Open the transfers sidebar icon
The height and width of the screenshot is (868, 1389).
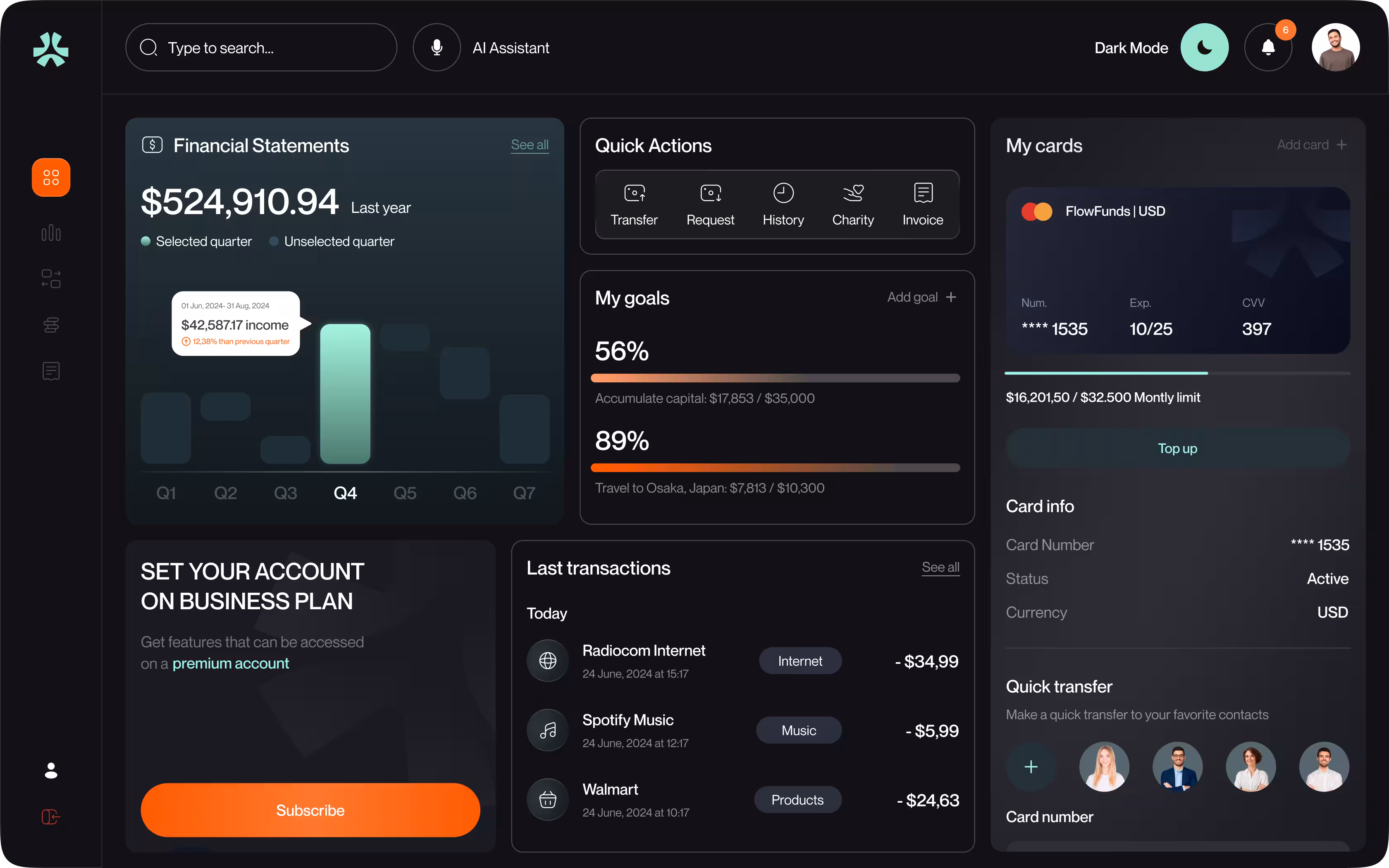[50, 279]
